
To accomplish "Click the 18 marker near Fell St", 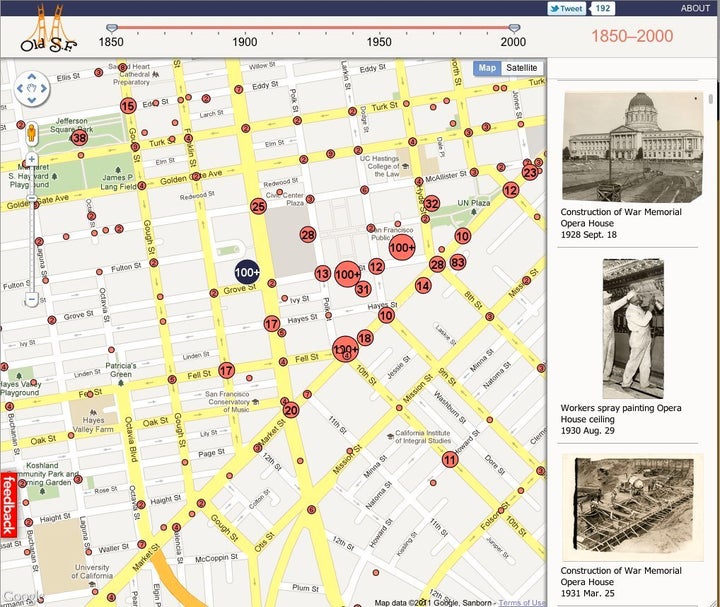I will (365, 338).
